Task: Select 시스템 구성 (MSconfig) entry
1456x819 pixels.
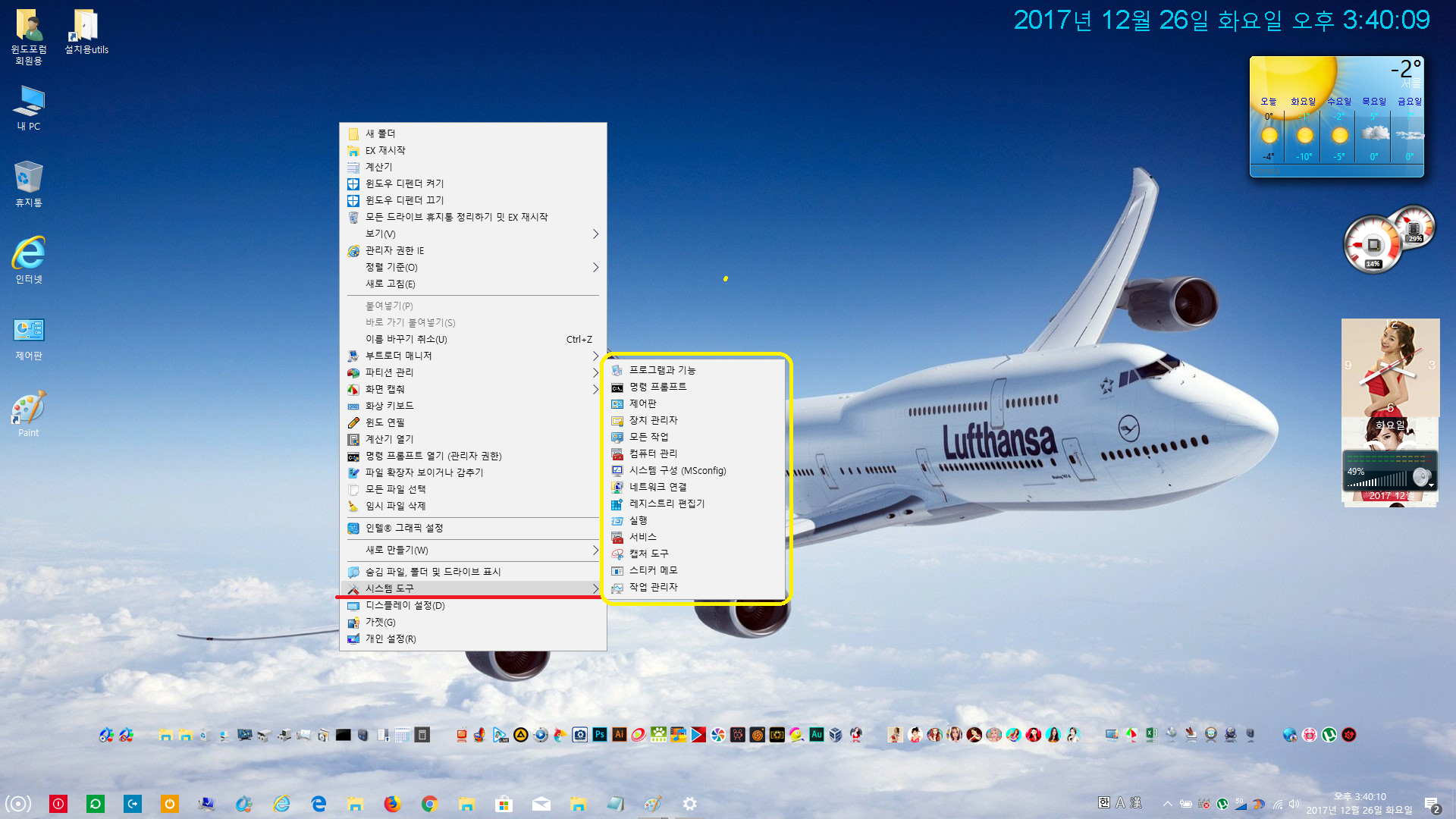Action: [697, 470]
